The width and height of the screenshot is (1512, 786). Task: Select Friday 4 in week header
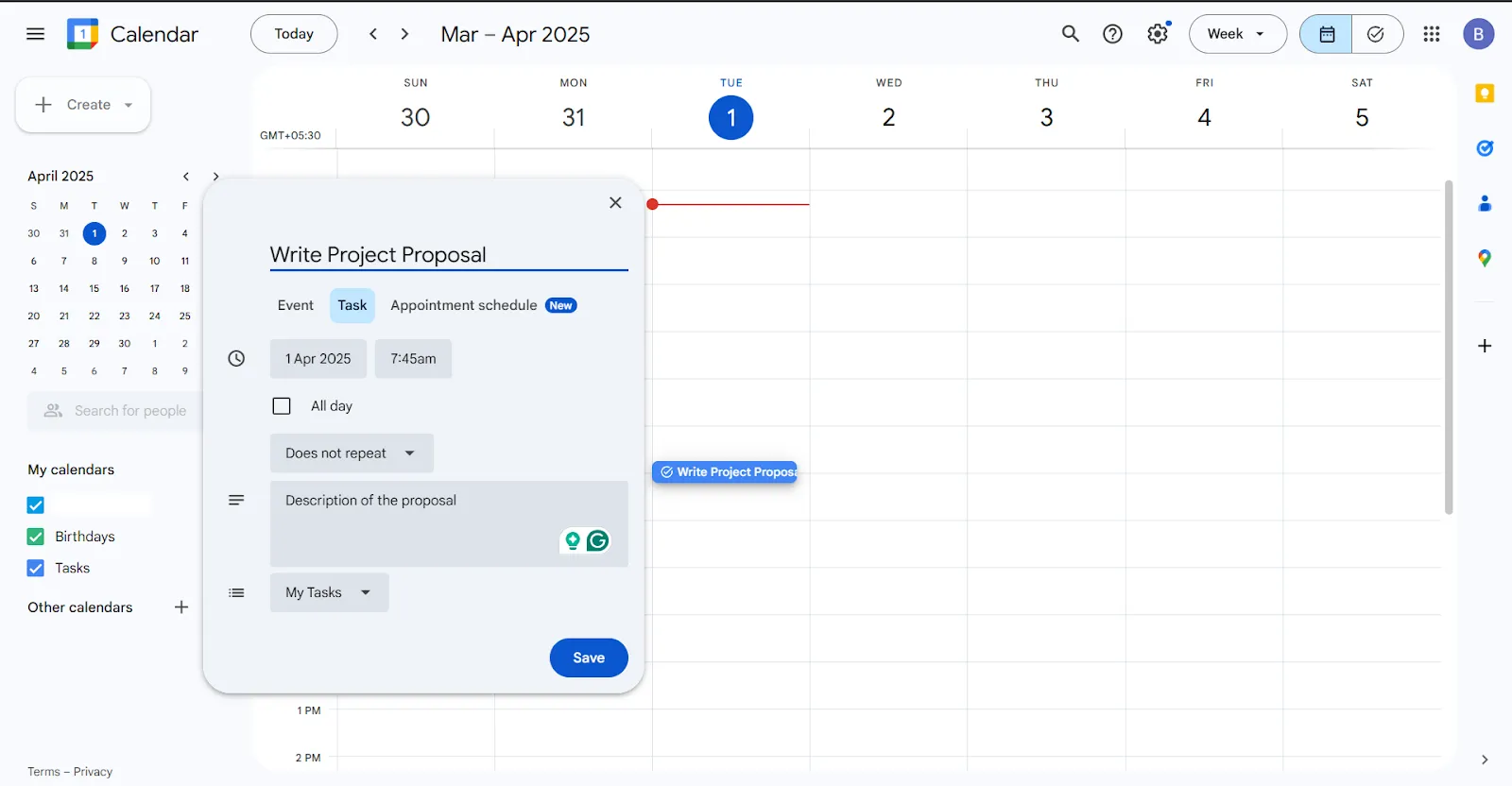click(x=1204, y=117)
